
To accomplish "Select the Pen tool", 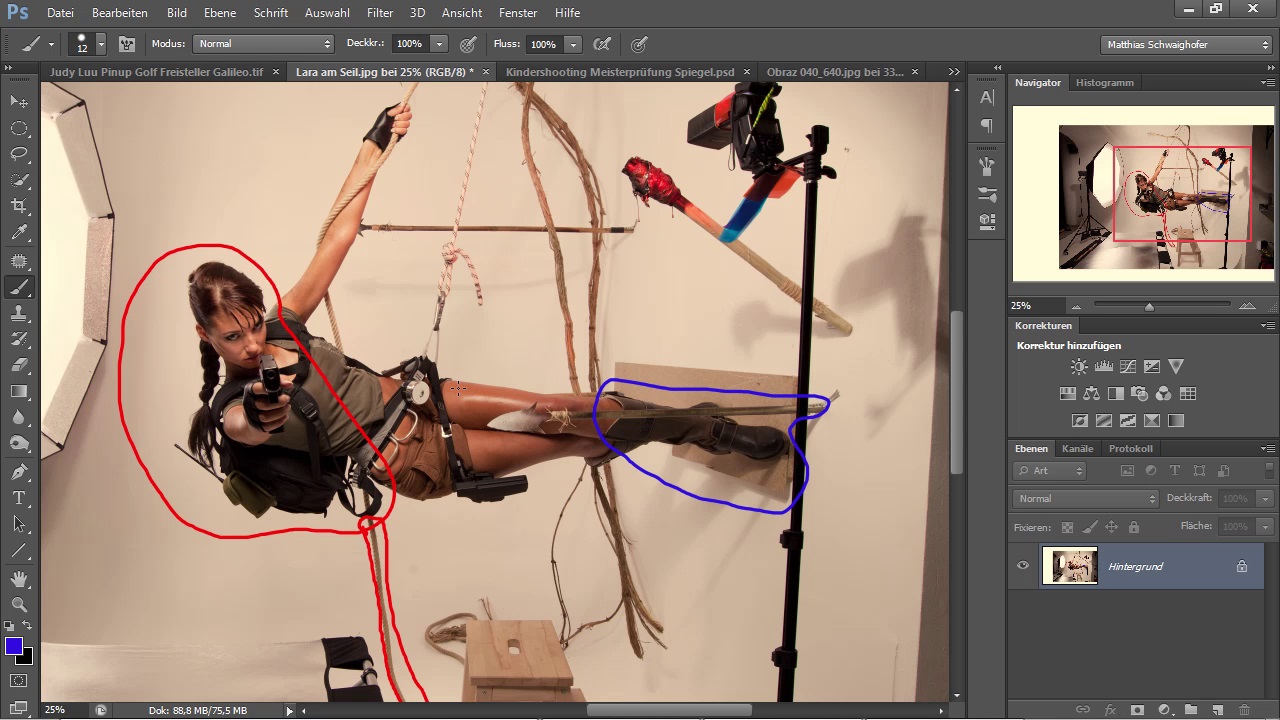I will [19, 471].
